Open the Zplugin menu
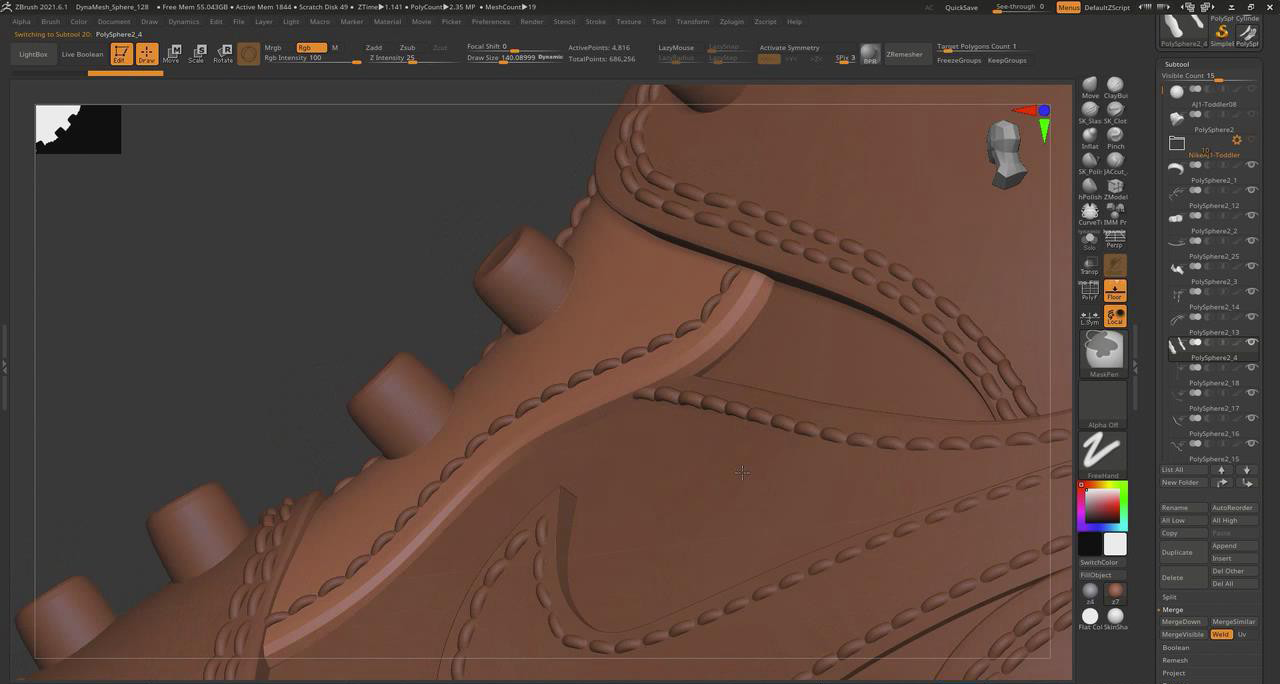This screenshot has height=684, width=1280. click(731, 21)
